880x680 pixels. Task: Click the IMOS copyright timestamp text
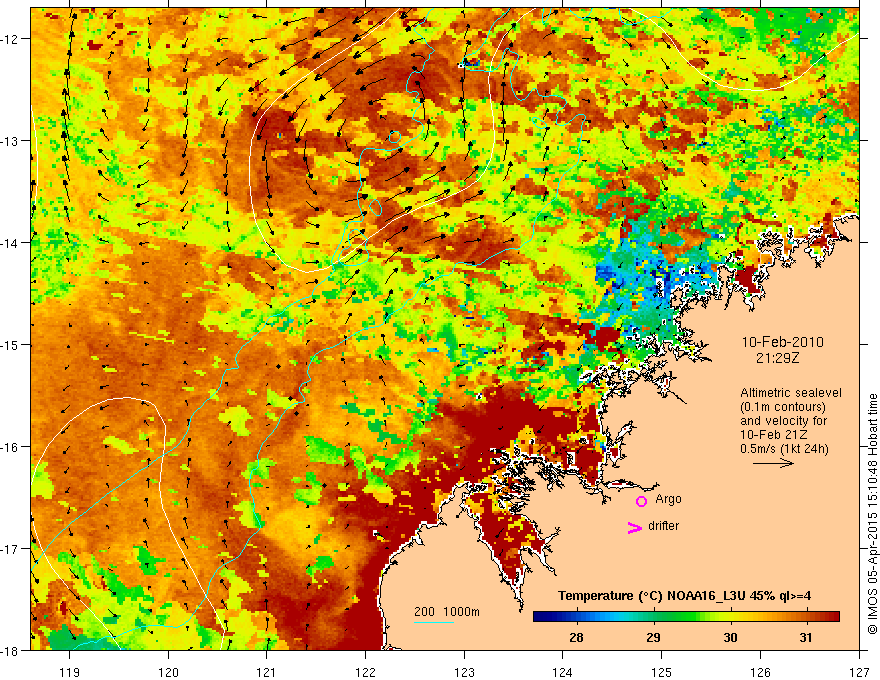click(x=873, y=514)
